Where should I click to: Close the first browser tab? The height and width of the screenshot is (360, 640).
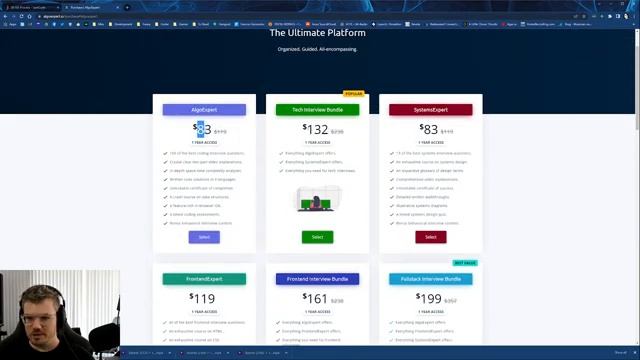coord(57,7)
